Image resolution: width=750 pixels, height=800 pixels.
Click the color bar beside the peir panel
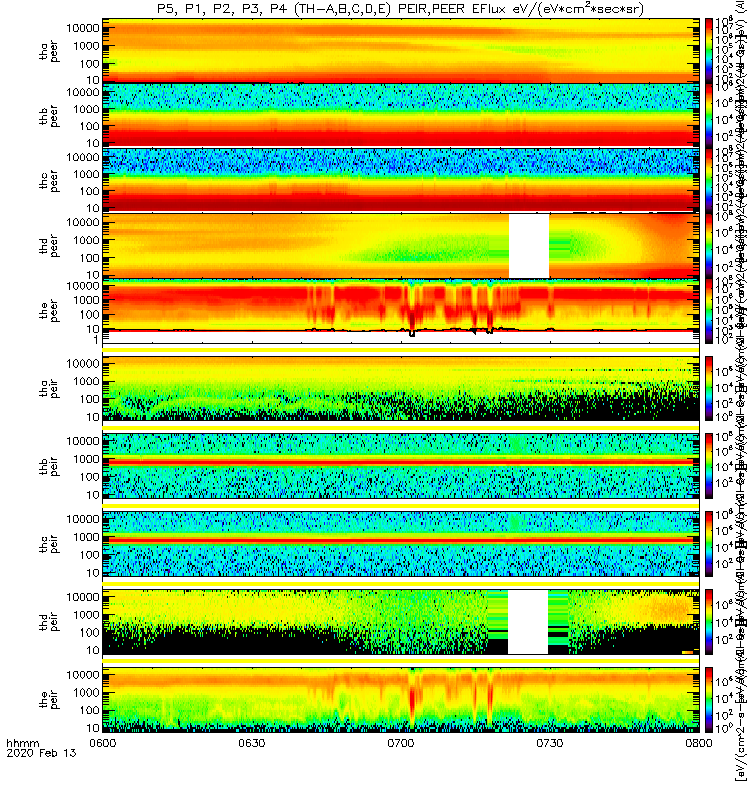[709, 699]
